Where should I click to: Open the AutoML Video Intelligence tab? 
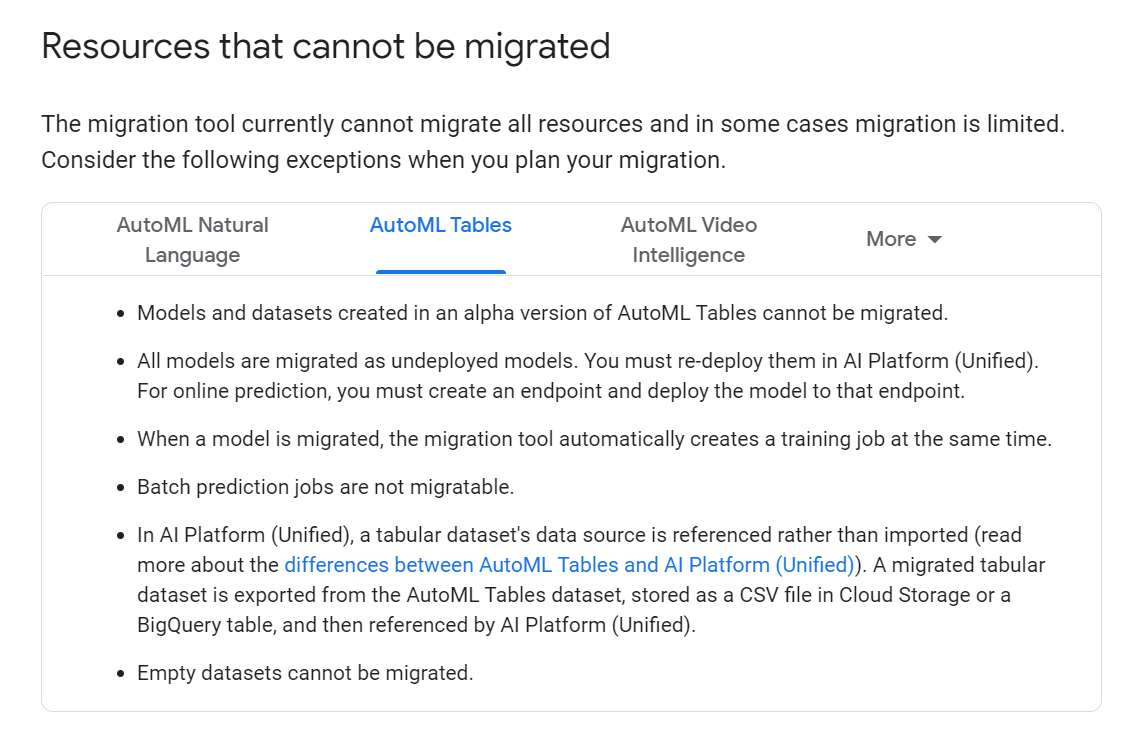688,239
